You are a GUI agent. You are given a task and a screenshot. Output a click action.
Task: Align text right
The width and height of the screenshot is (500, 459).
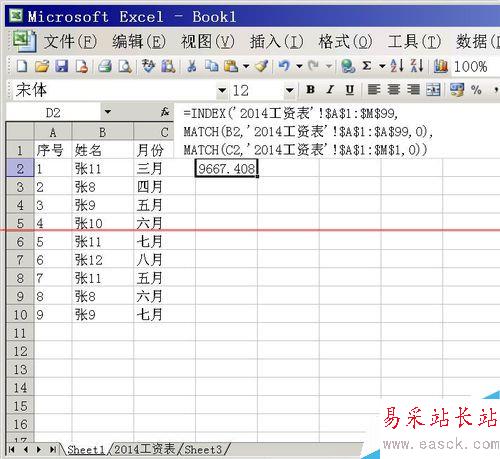tap(413, 89)
